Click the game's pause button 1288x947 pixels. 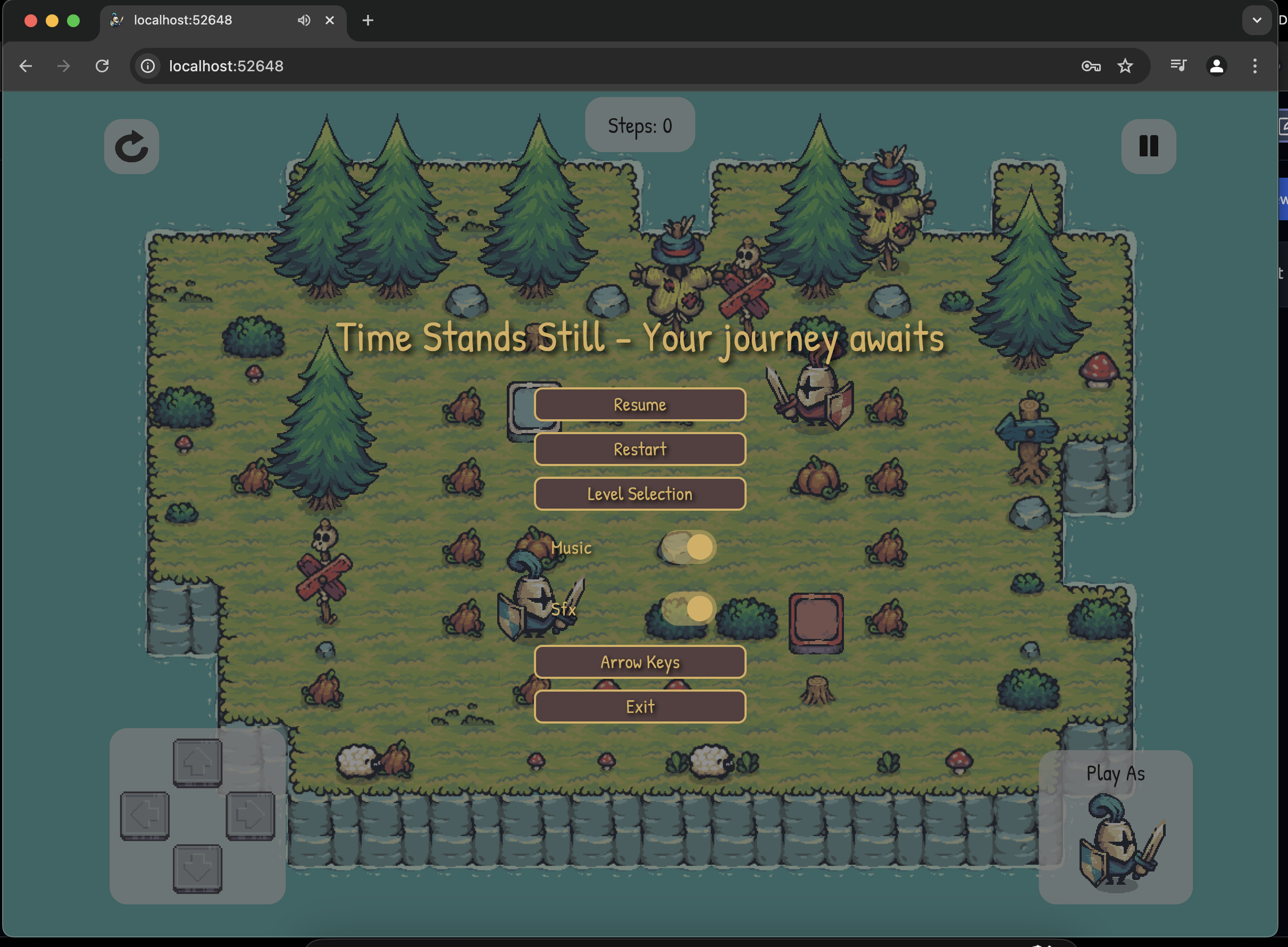pyautogui.click(x=1148, y=146)
